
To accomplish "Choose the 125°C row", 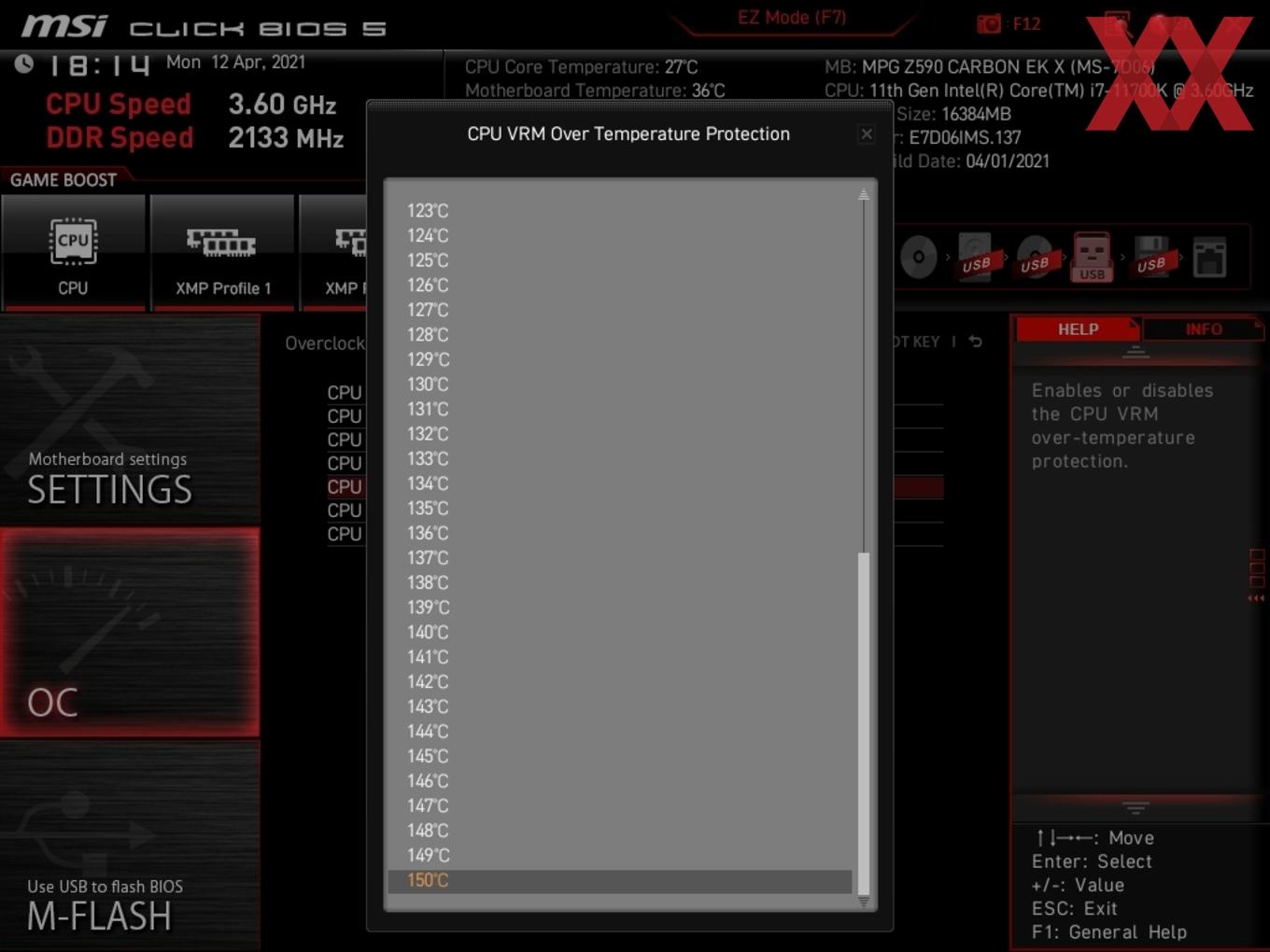I will [x=620, y=260].
